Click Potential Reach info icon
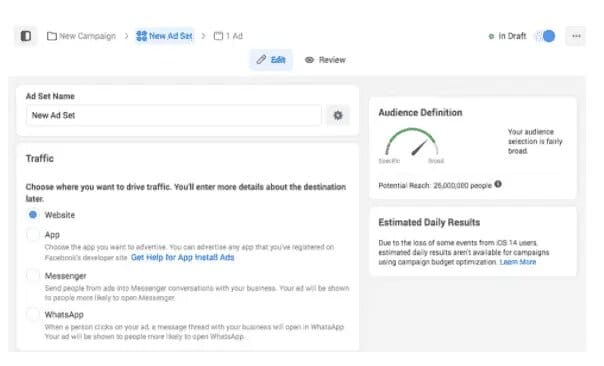 pos(498,184)
